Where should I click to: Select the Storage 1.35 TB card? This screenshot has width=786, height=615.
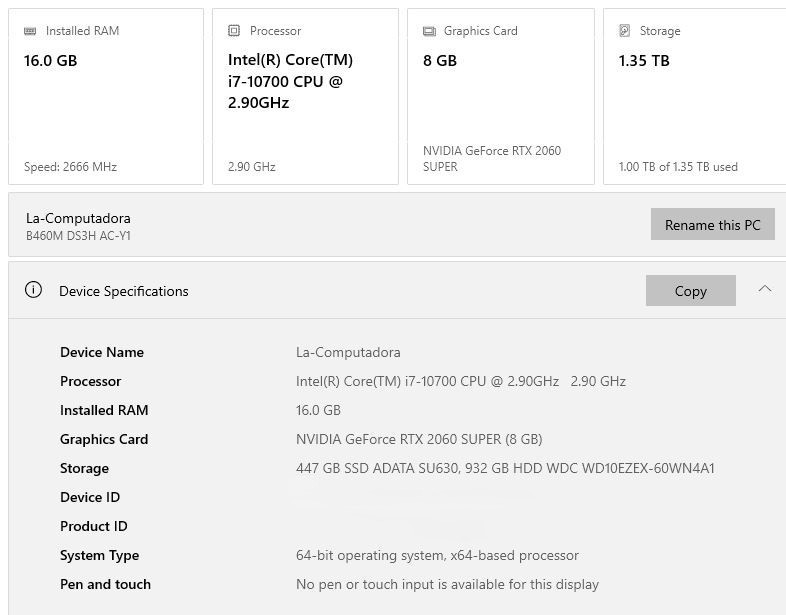(694, 97)
